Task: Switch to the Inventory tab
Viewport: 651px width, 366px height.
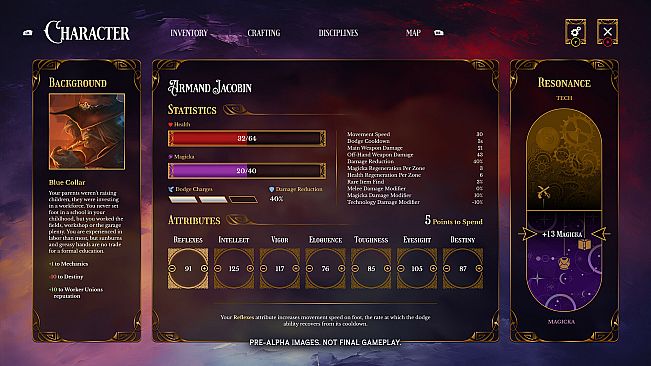Action: tap(189, 33)
